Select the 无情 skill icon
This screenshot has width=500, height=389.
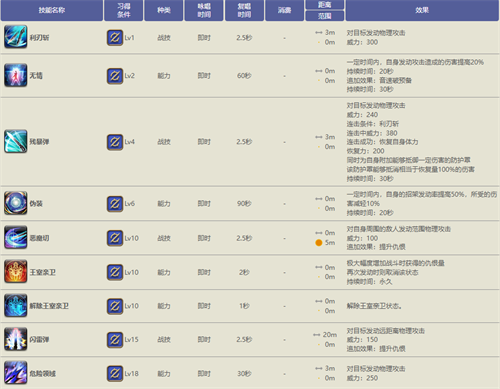coord(15,75)
